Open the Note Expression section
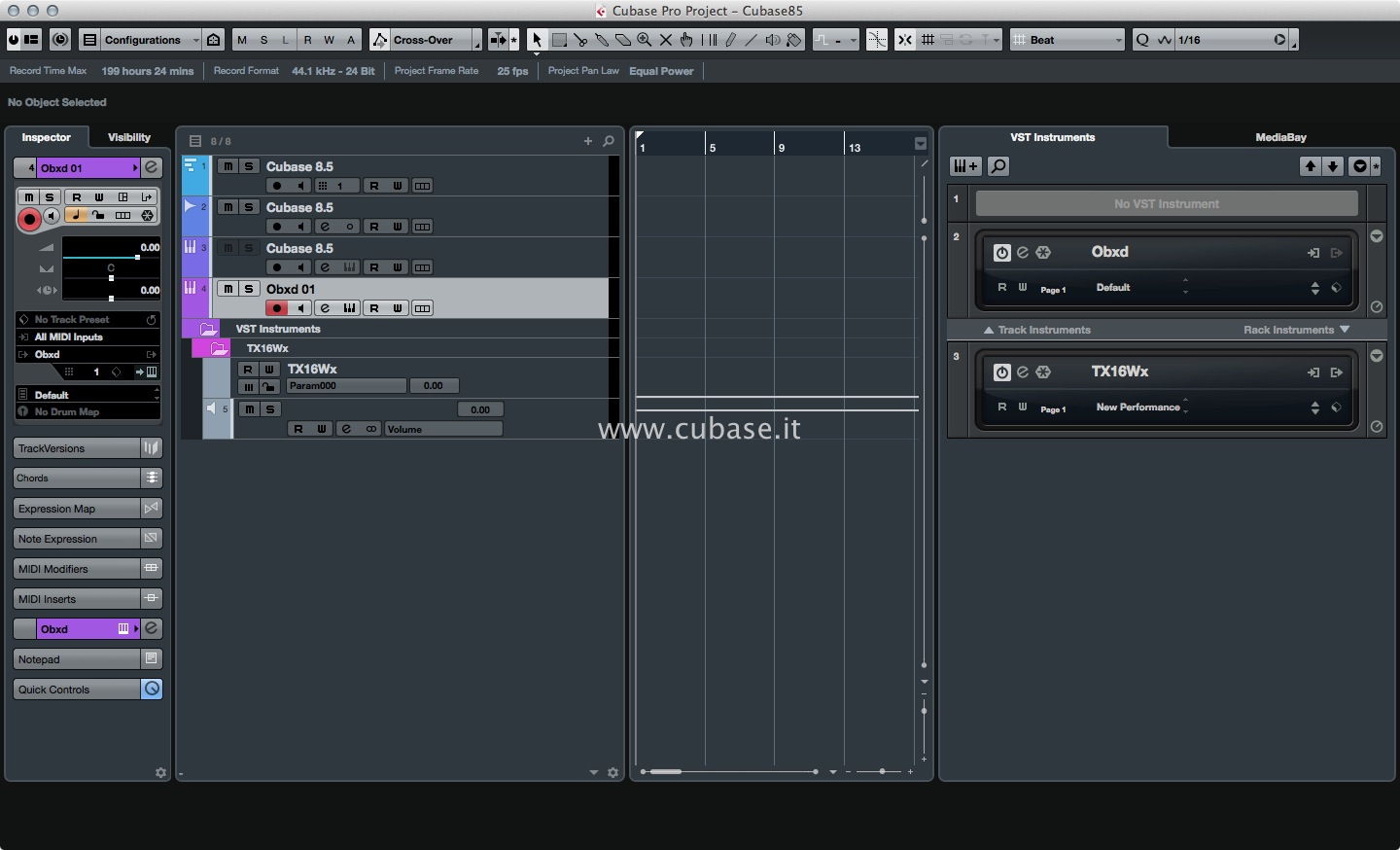The image size is (1400, 850). (x=77, y=539)
